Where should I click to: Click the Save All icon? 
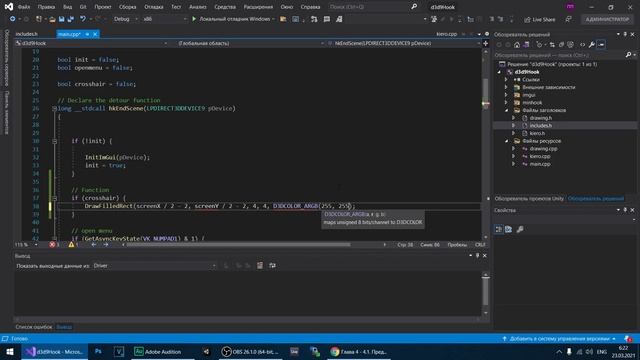[71, 19]
